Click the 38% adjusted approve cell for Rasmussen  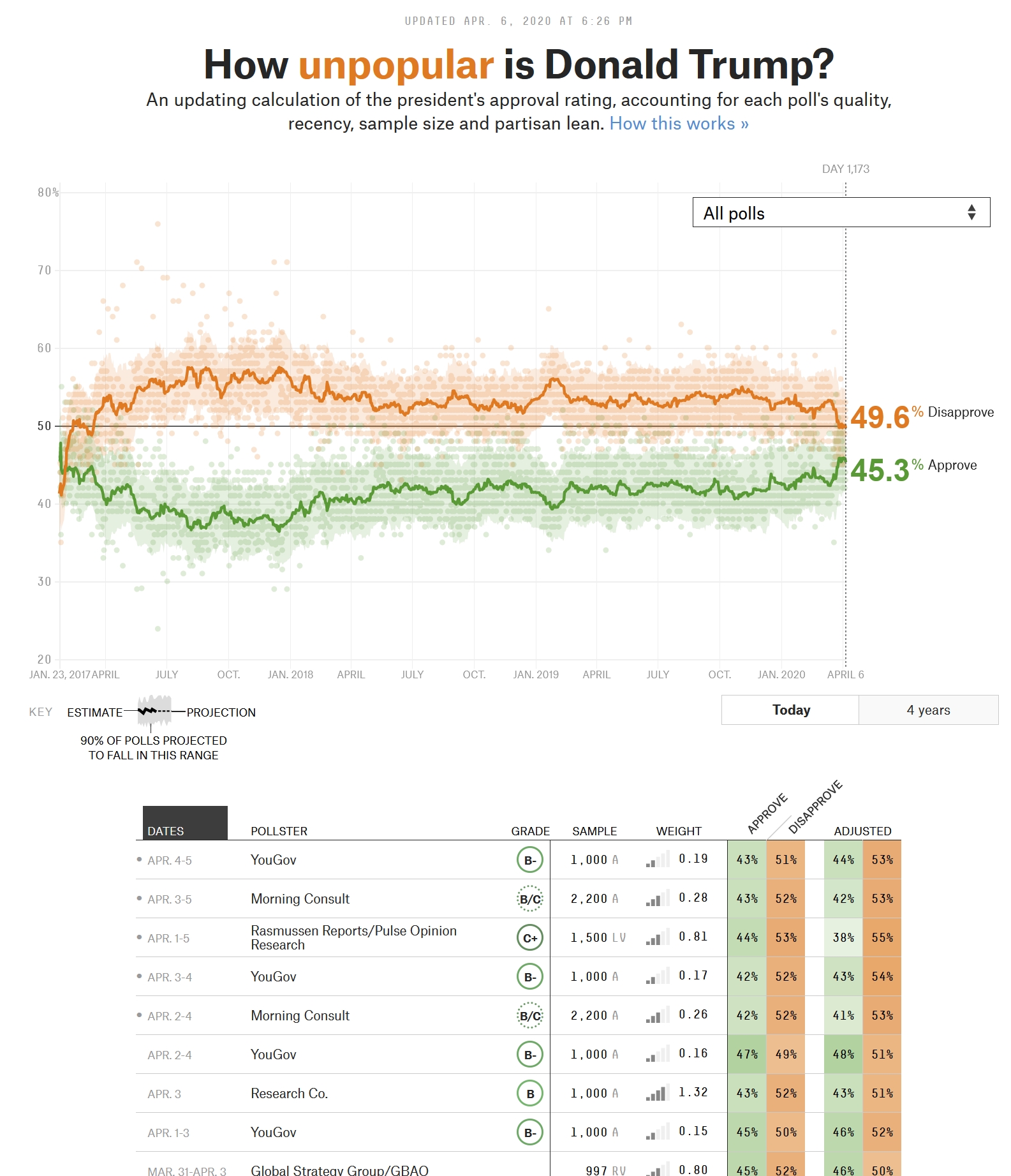pyautogui.click(x=843, y=938)
